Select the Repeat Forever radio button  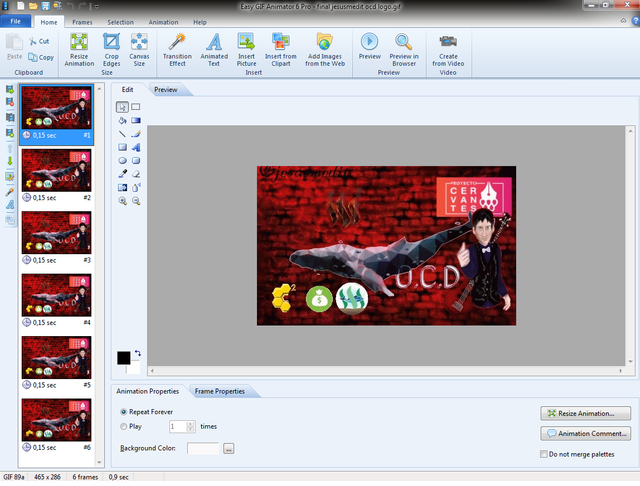click(x=123, y=412)
